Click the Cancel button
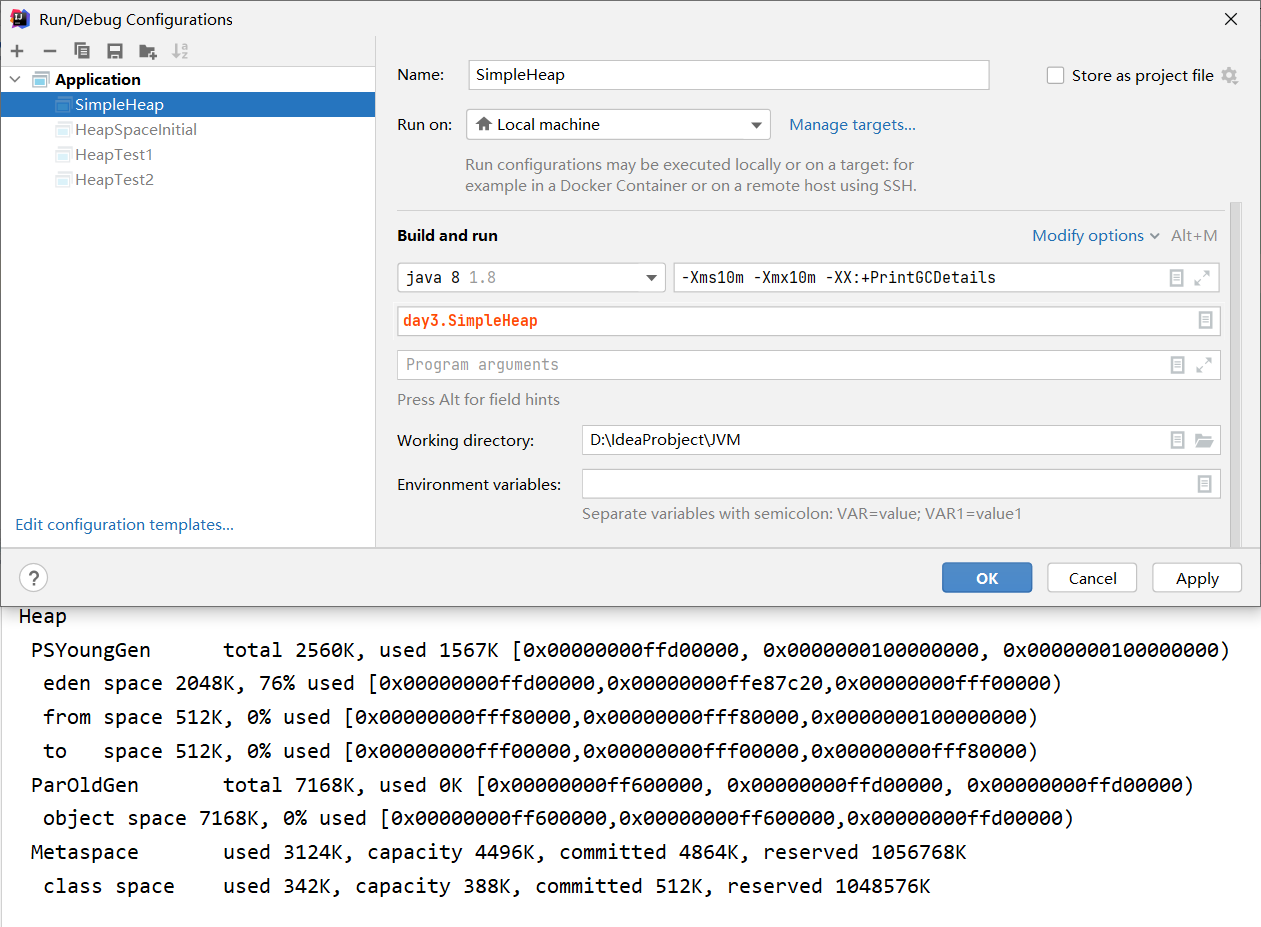1261x927 pixels. (1092, 578)
